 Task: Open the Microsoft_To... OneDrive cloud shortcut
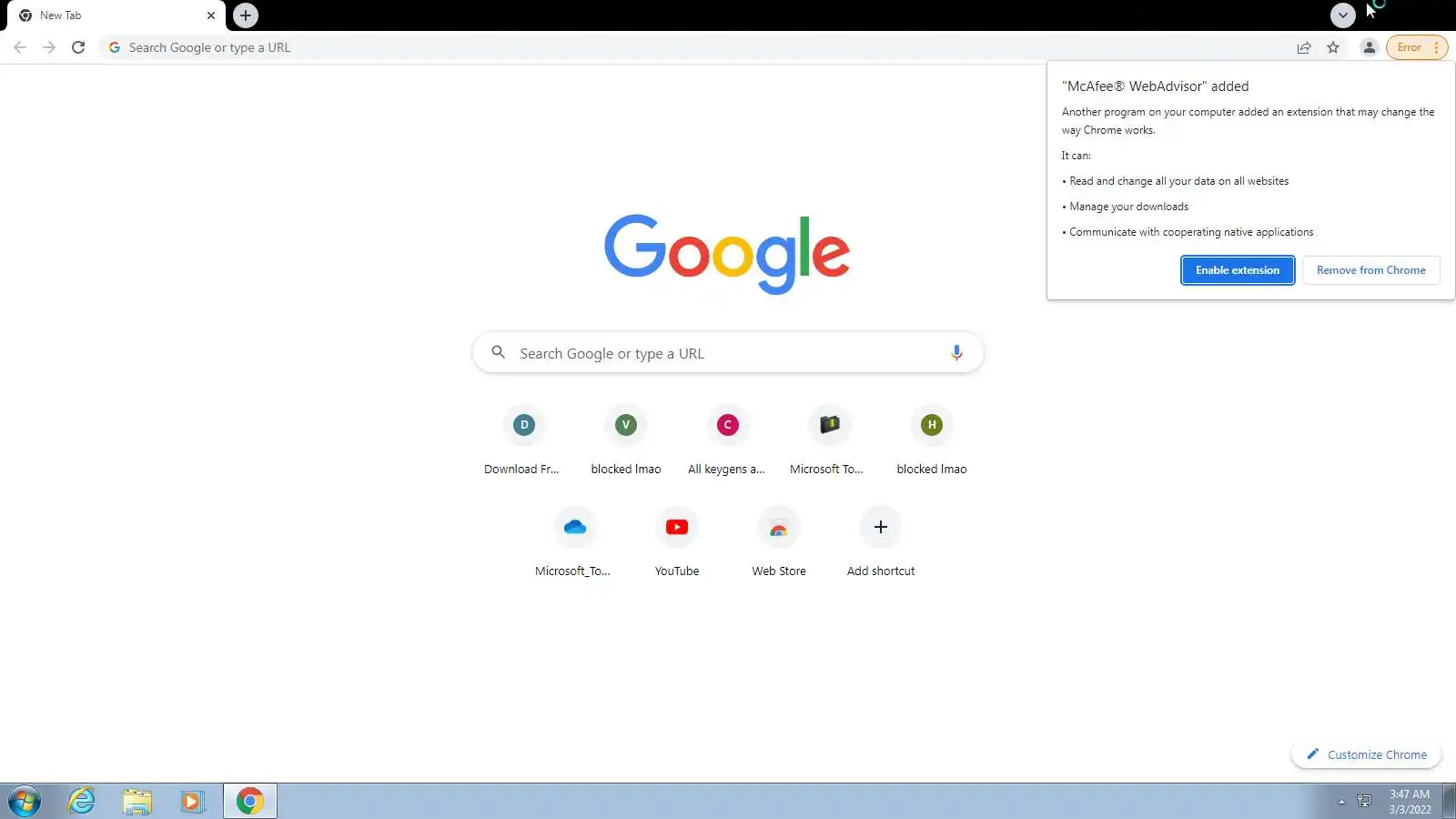(x=574, y=543)
